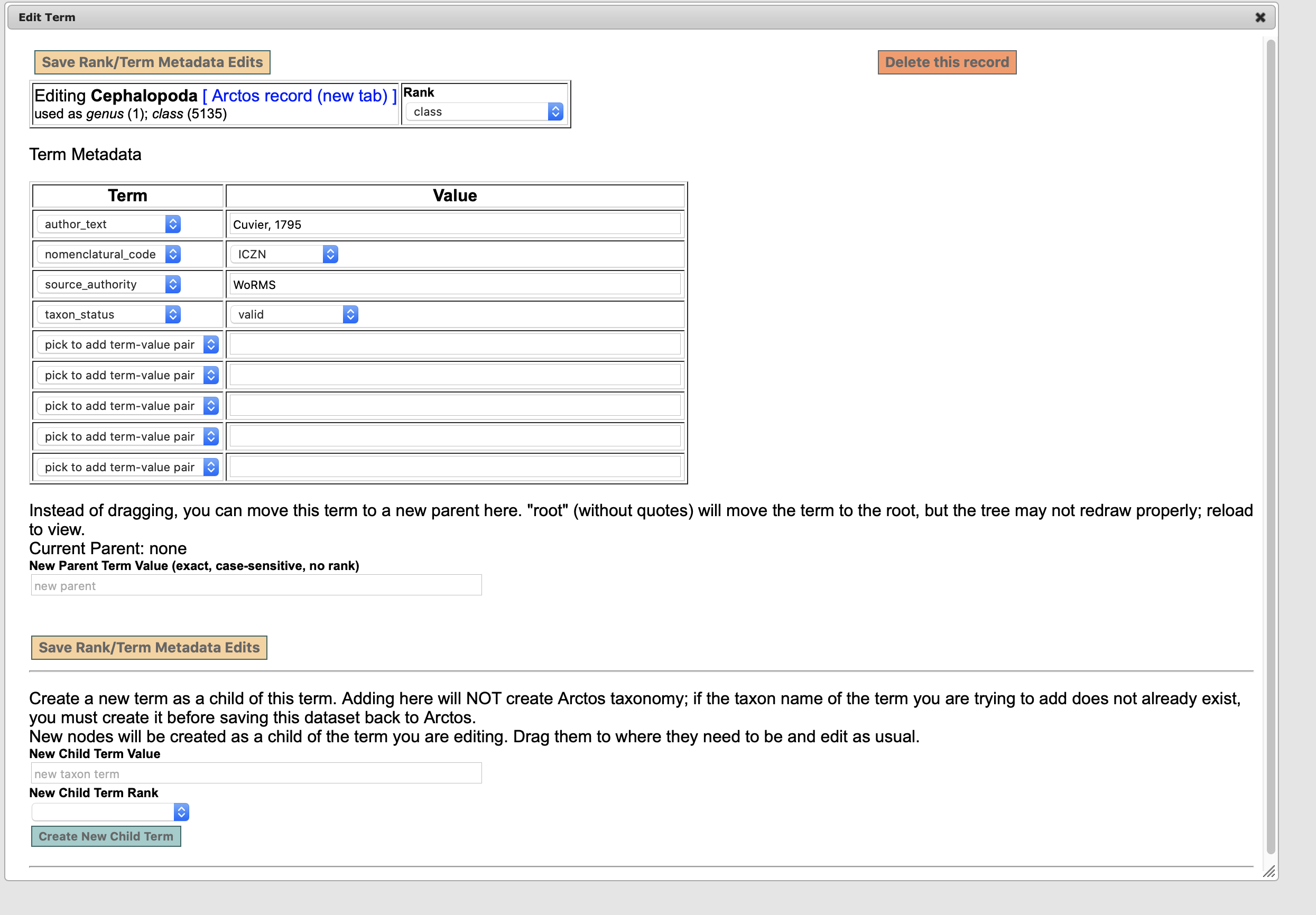The image size is (1316, 915).
Task: Open the fourth pick to add term-value pair dropdown
Action: [128, 436]
